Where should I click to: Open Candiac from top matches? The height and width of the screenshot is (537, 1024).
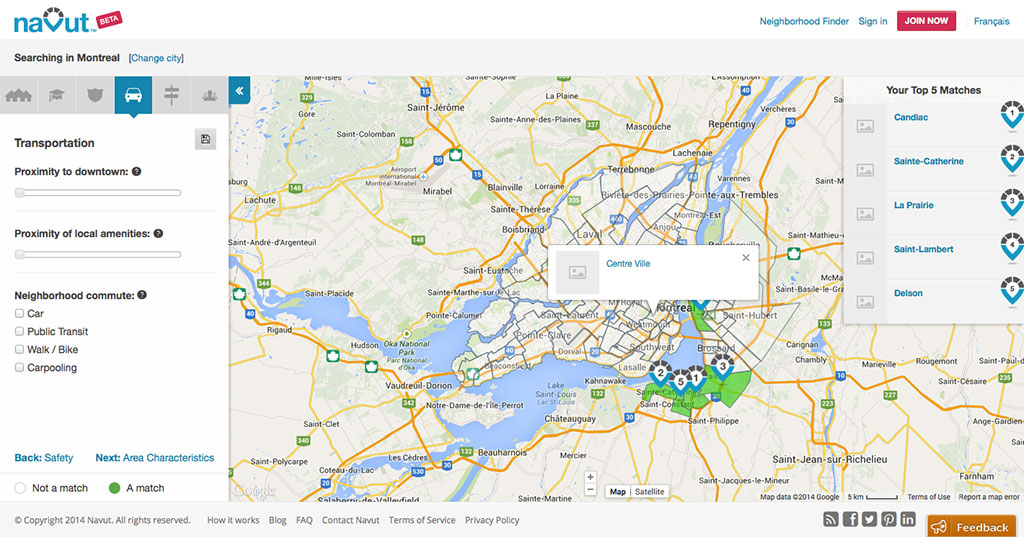911,118
